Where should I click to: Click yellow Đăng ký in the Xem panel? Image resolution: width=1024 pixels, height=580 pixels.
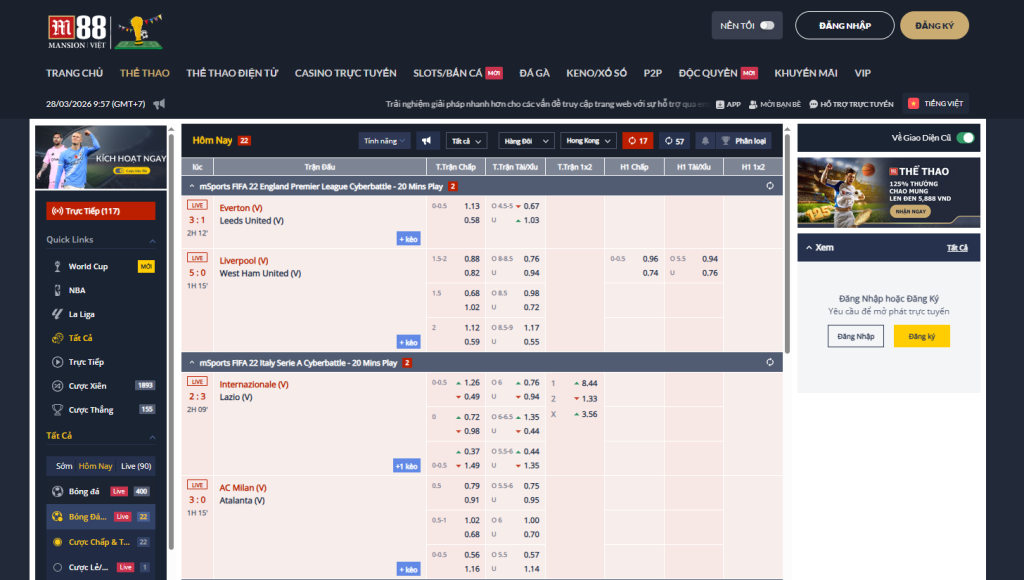921,336
